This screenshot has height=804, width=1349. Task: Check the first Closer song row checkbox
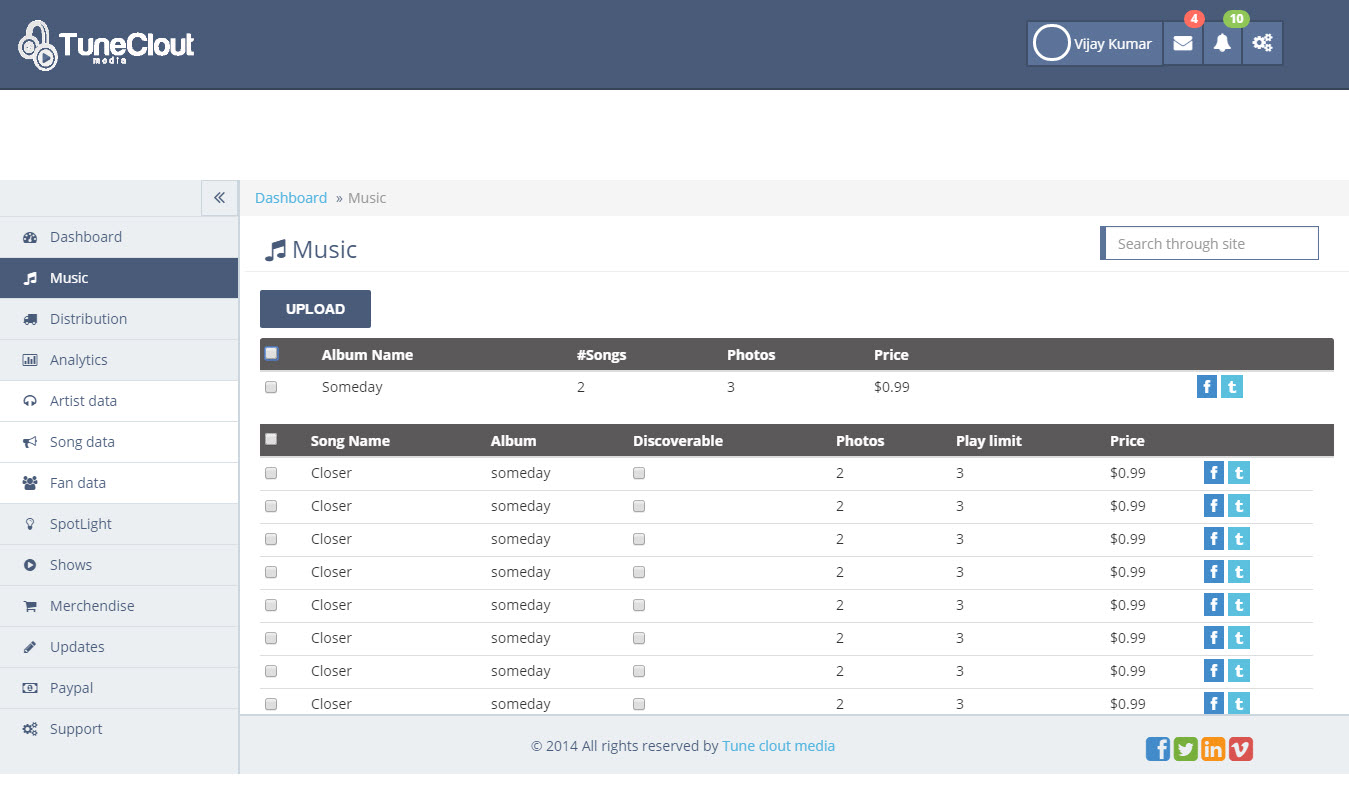271,473
